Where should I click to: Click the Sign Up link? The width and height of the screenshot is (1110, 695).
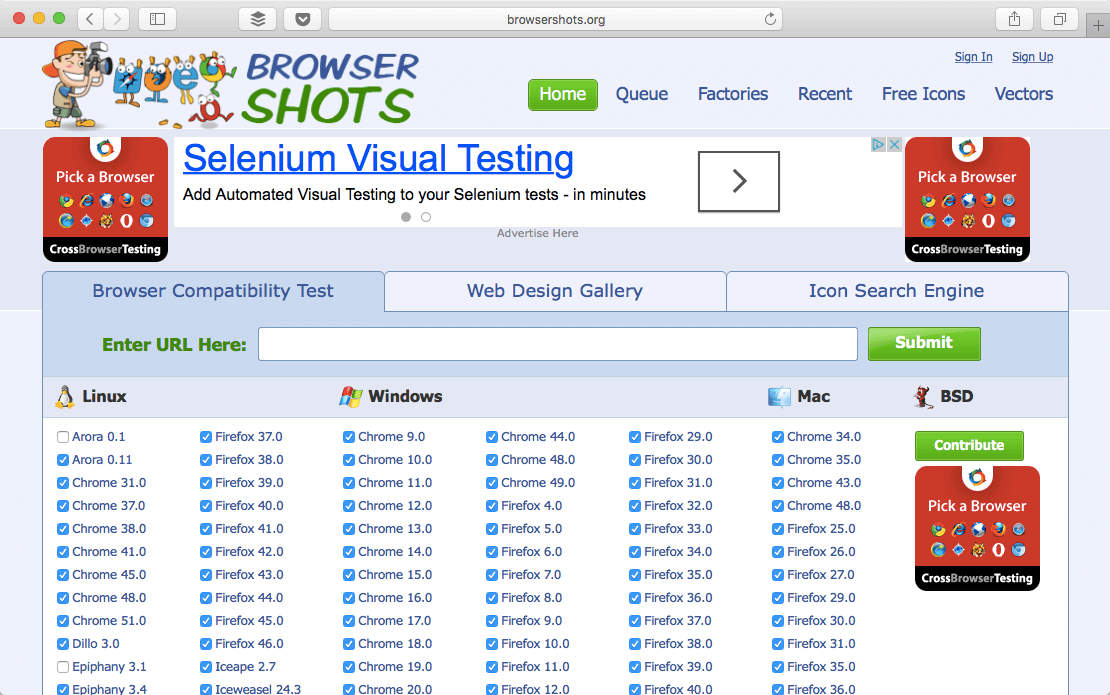pos(1032,57)
